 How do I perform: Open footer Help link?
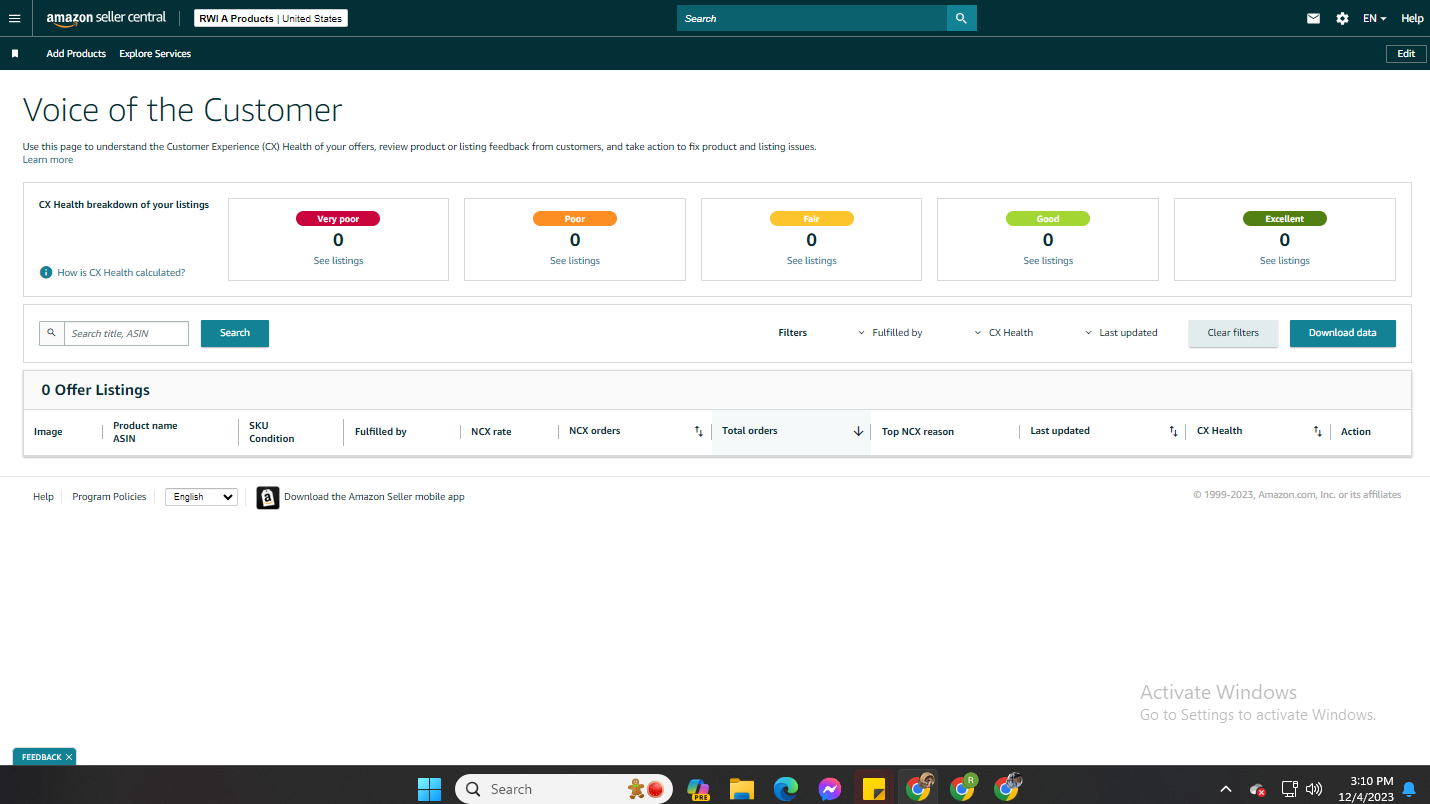pos(43,497)
